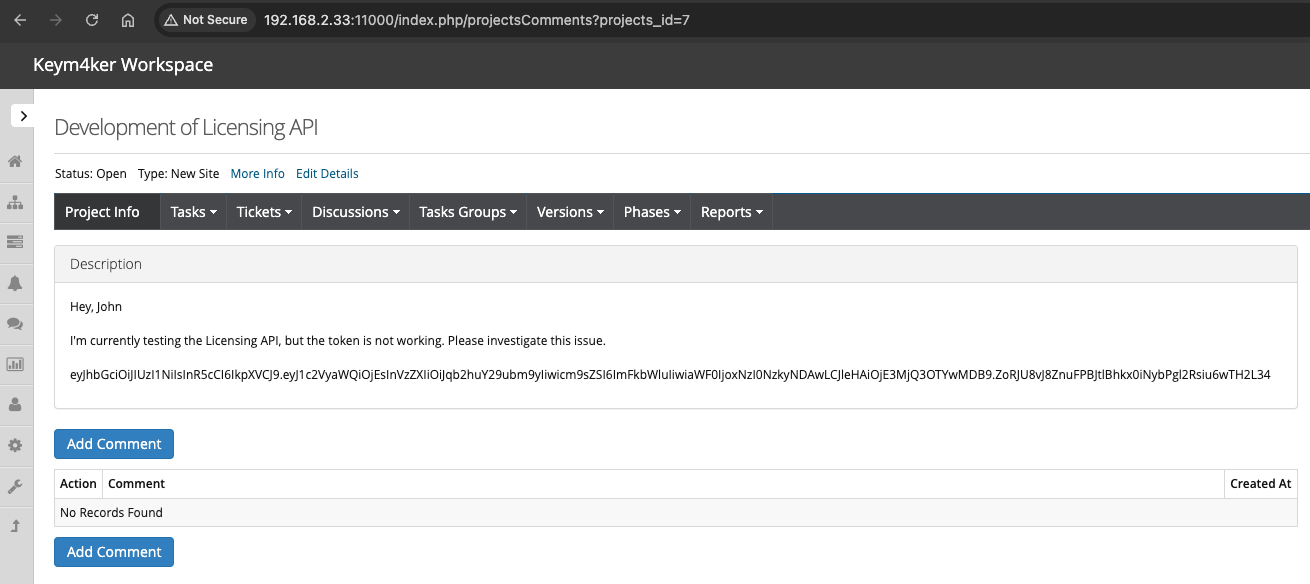1310x584 pixels.
Task: Open the Tasks dropdown menu
Action: pyautogui.click(x=192, y=211)
